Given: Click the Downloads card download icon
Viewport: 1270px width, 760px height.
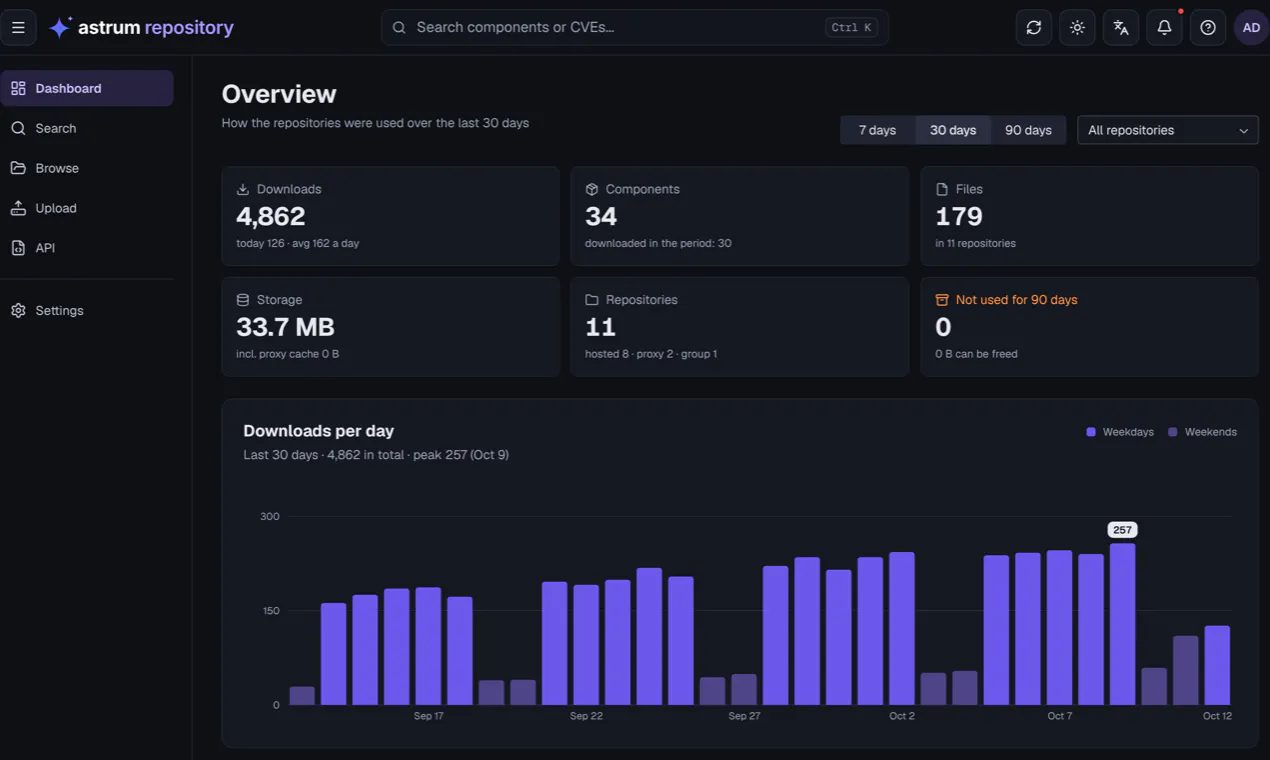Looking at the screenshot, I should coord(243,189).
